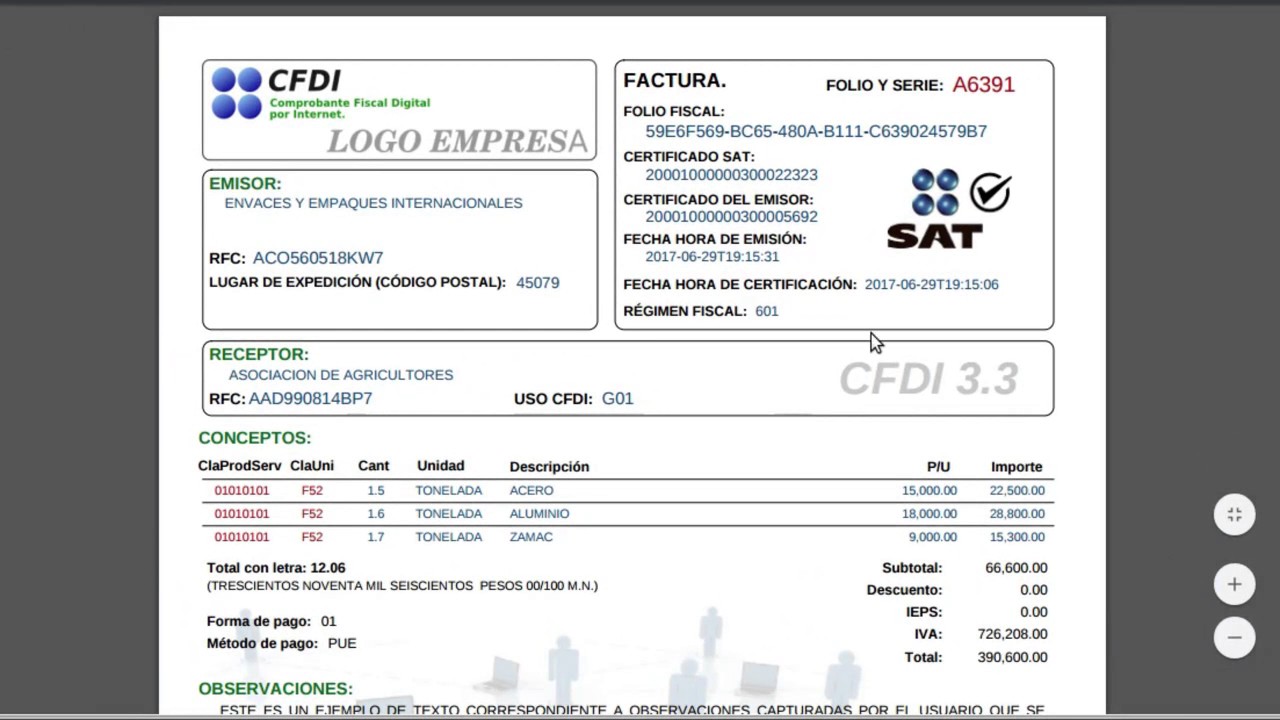Click importe 28,800.00 in ALUMINIO row
The image size is (1280, 720).
1017,514
